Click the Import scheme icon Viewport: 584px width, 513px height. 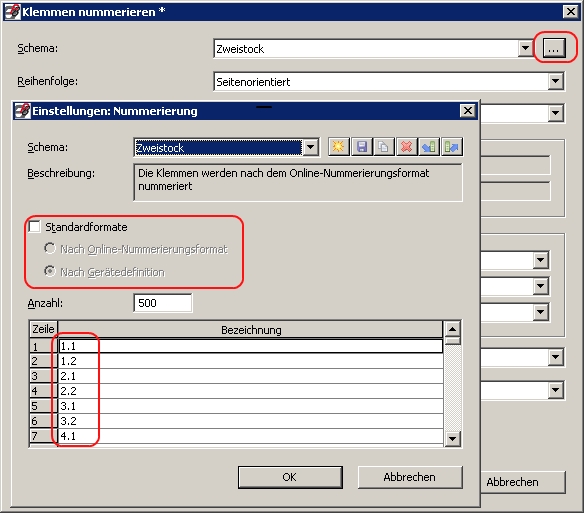(429, 146)
